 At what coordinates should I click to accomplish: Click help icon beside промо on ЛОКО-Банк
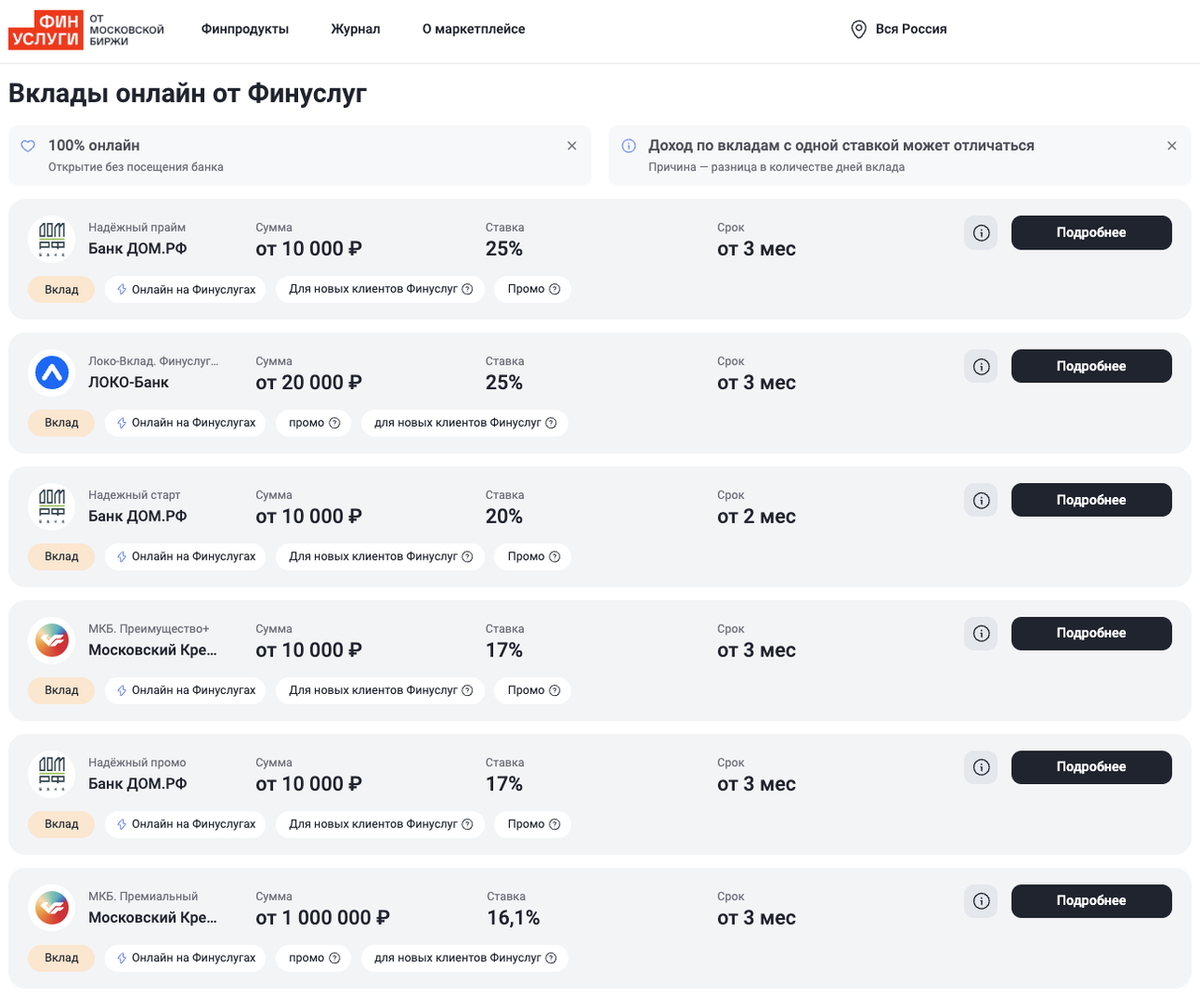pyautogui.click(x=335, y=424)
